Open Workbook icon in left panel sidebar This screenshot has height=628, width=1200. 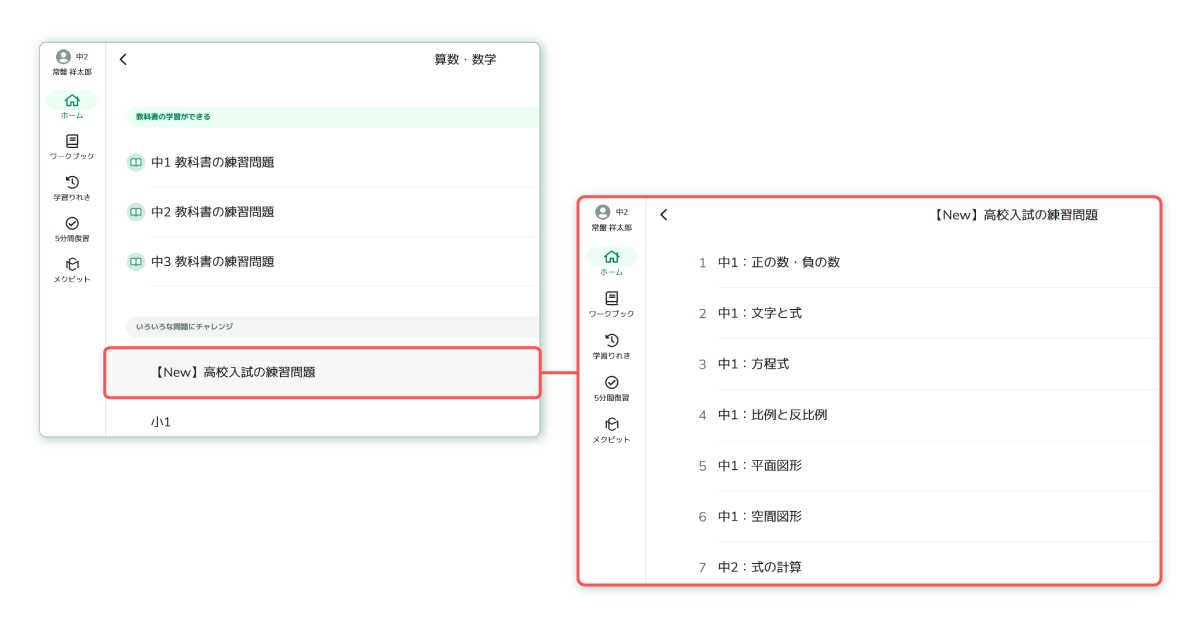(72, 142)
